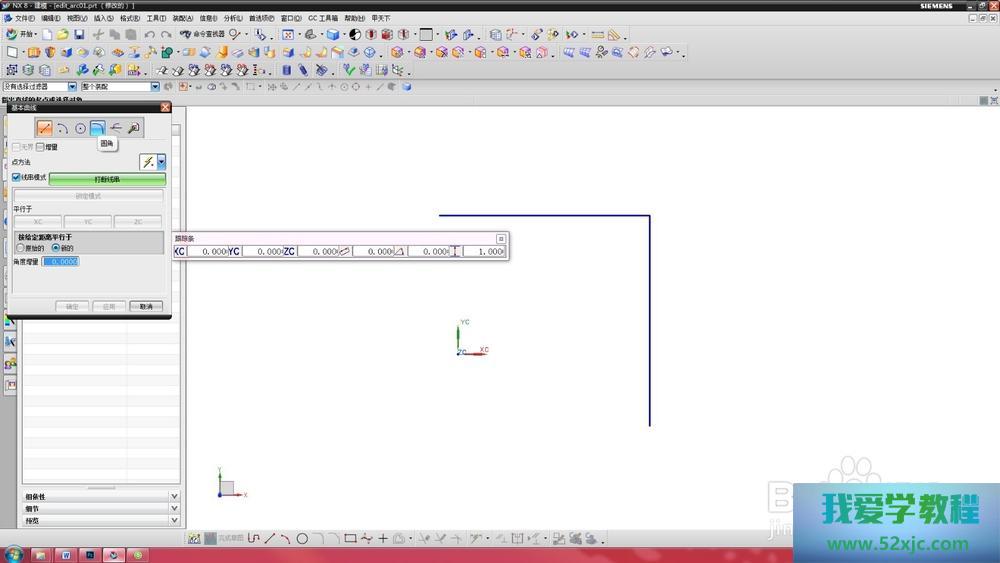Click the 角度增量 angle increment input field

click(60, 261)
